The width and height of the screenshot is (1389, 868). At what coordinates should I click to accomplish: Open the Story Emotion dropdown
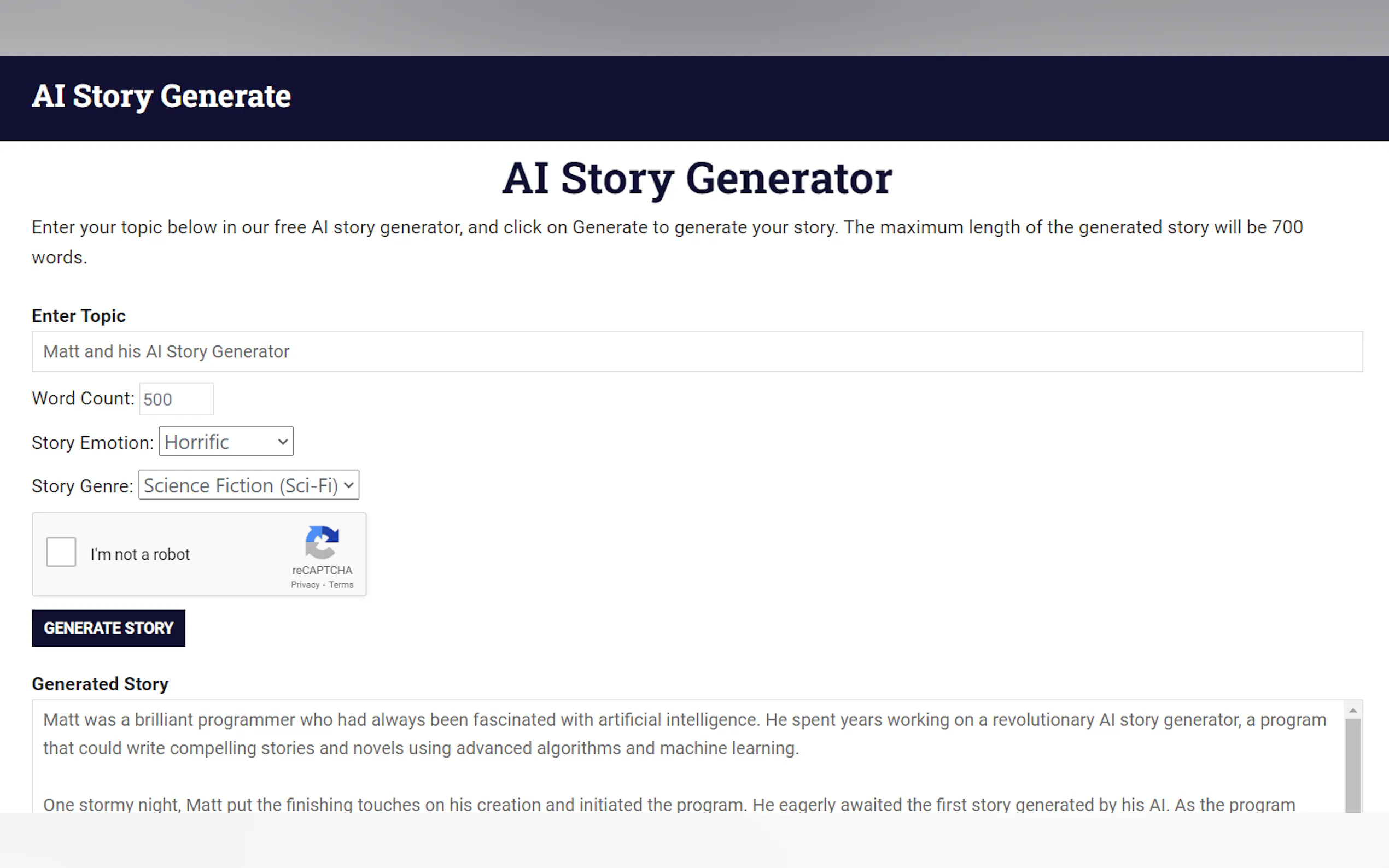226,442
